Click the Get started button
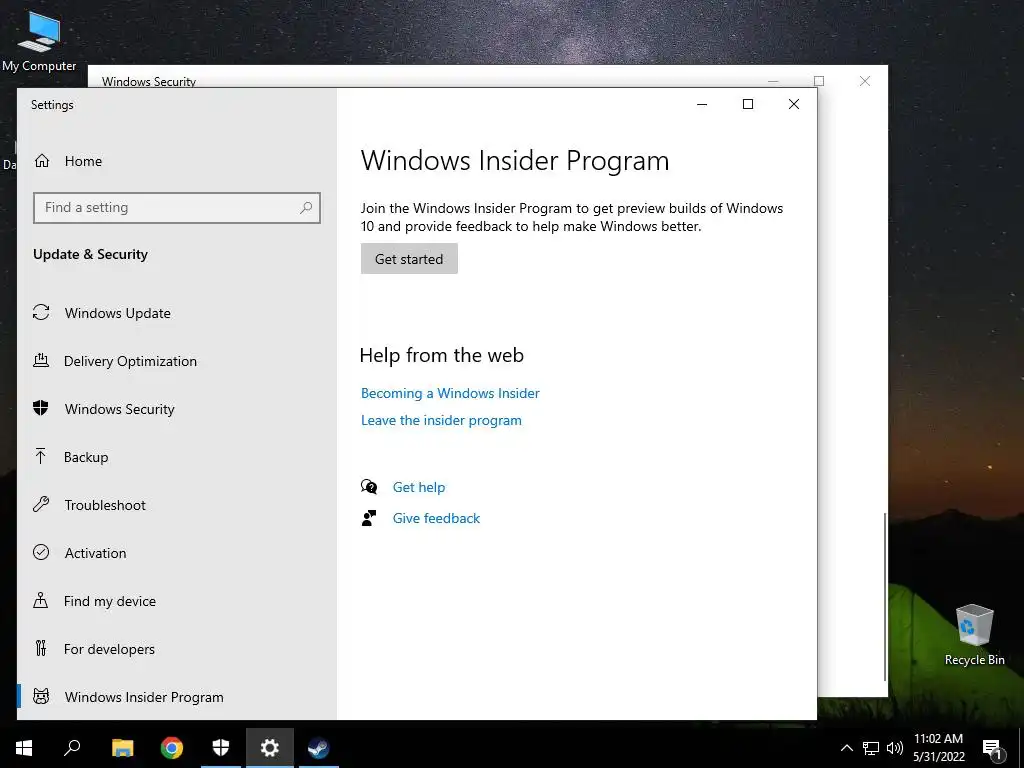This screenshot has width=1024, height=768. (x=409, y=259)
